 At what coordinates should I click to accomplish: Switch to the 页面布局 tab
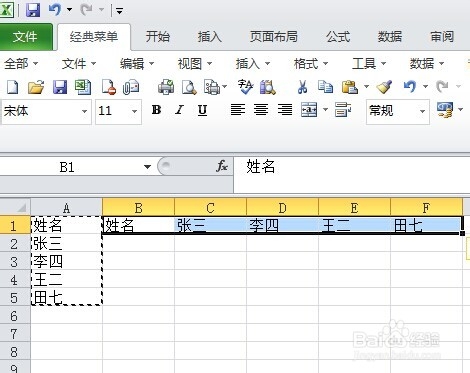pyautogui.click(x=274, y=37)
